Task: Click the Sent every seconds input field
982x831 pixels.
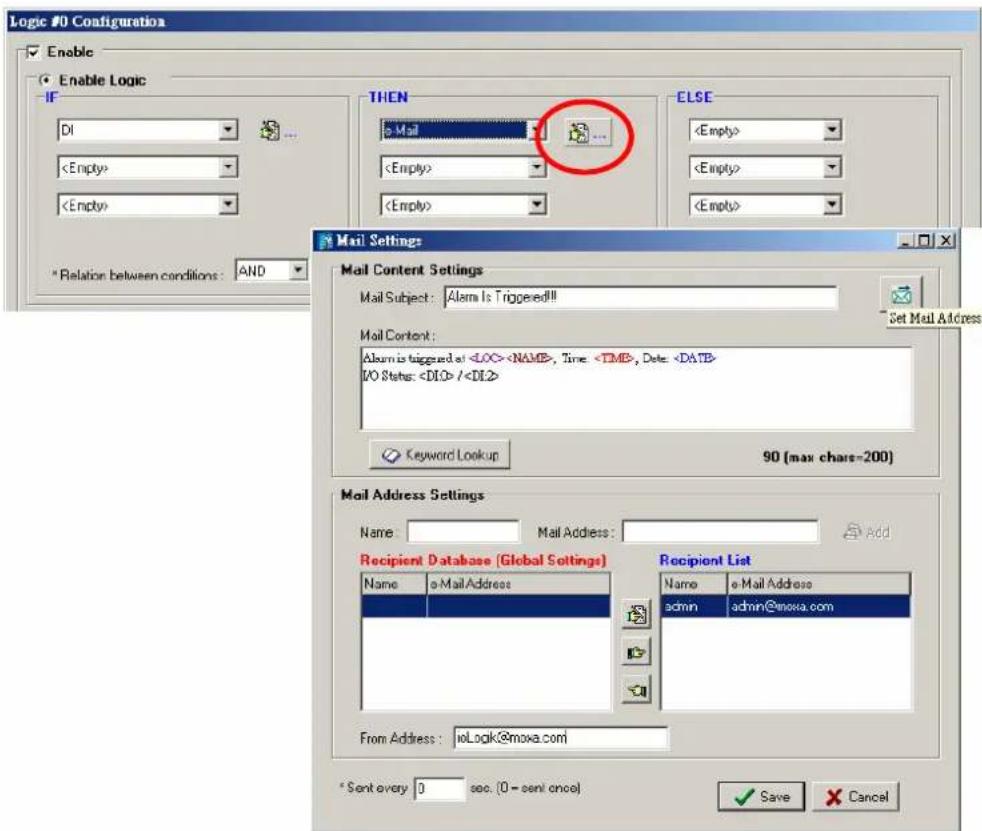Action: (440, 788)
